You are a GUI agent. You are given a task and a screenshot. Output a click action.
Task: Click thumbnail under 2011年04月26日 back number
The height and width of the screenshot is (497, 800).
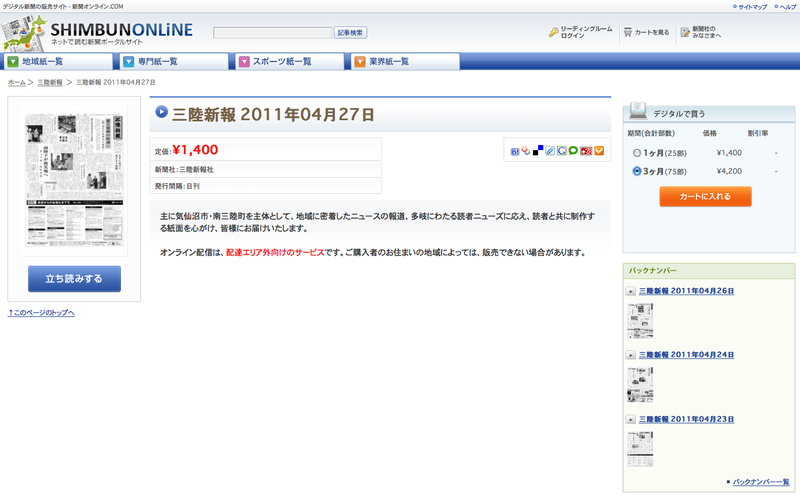(640, 320)
